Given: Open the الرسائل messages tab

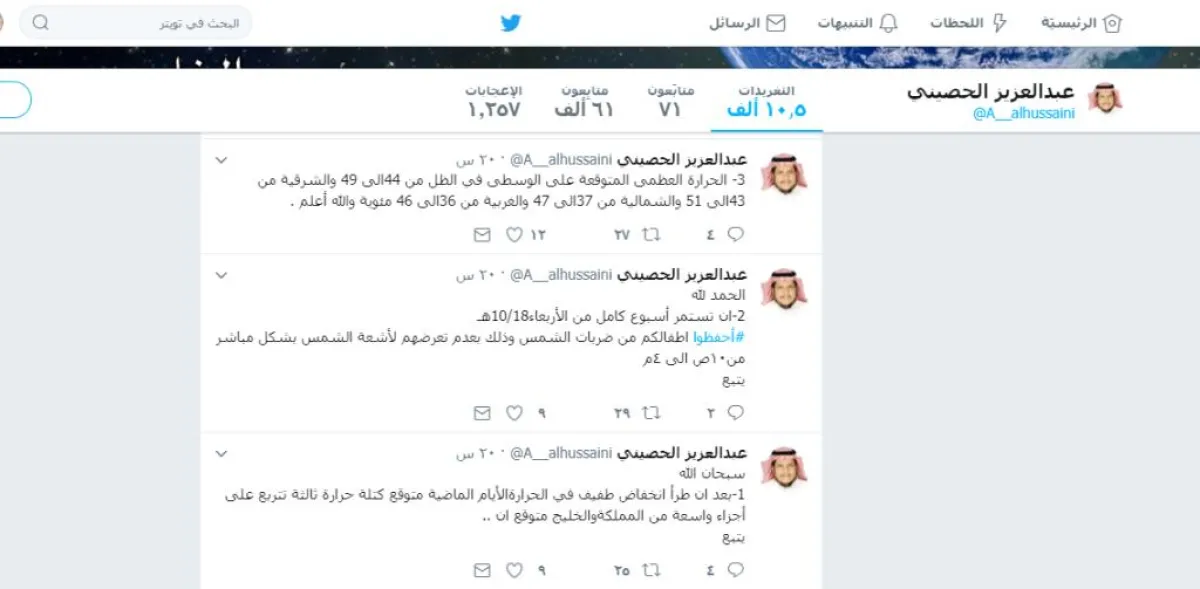Looking at the screenshot, I should click(x=747, y=23).
